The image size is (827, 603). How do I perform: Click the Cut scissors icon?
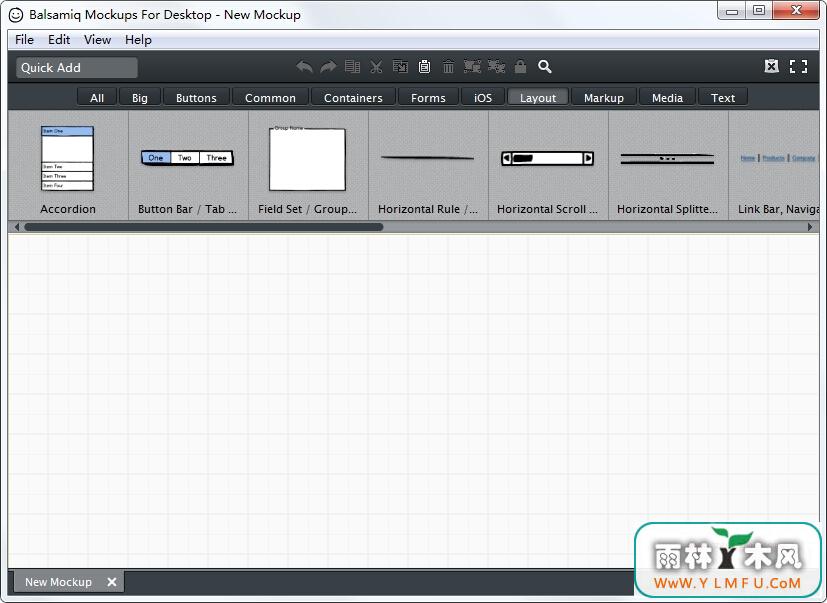[x=376, y=67]
